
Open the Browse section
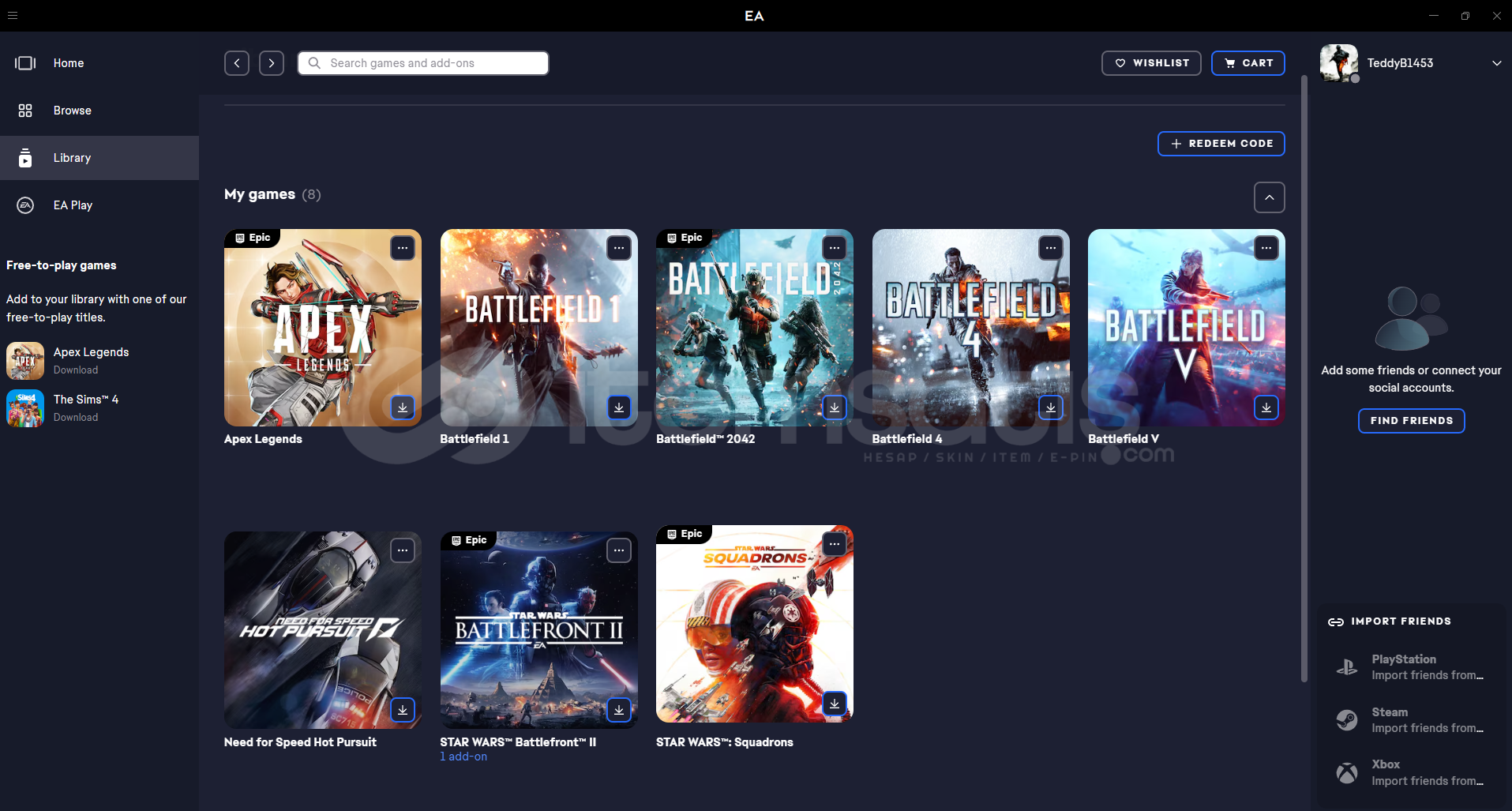click(99, 111)
